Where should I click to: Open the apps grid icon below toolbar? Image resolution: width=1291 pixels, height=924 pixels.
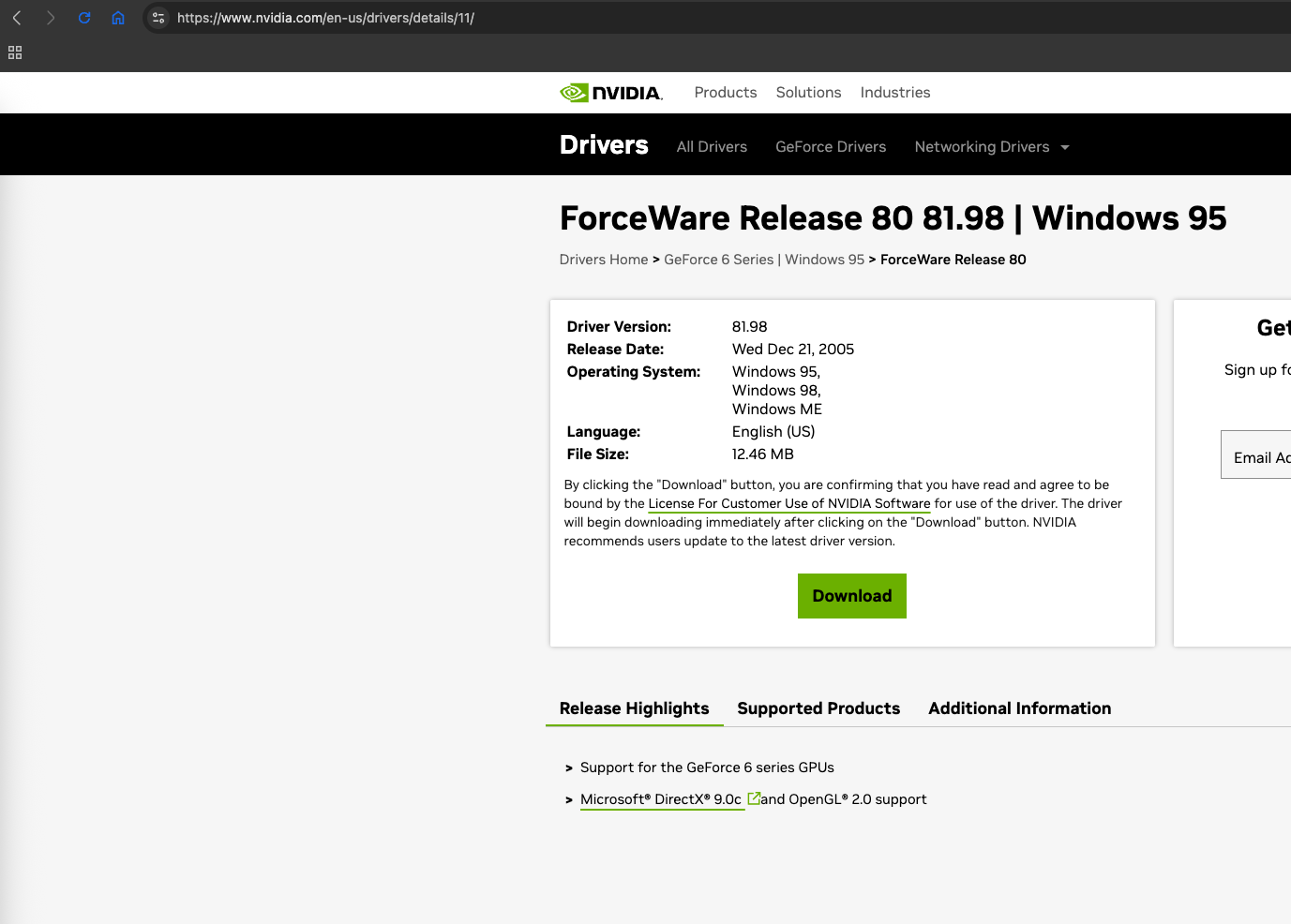click(15, 52)
